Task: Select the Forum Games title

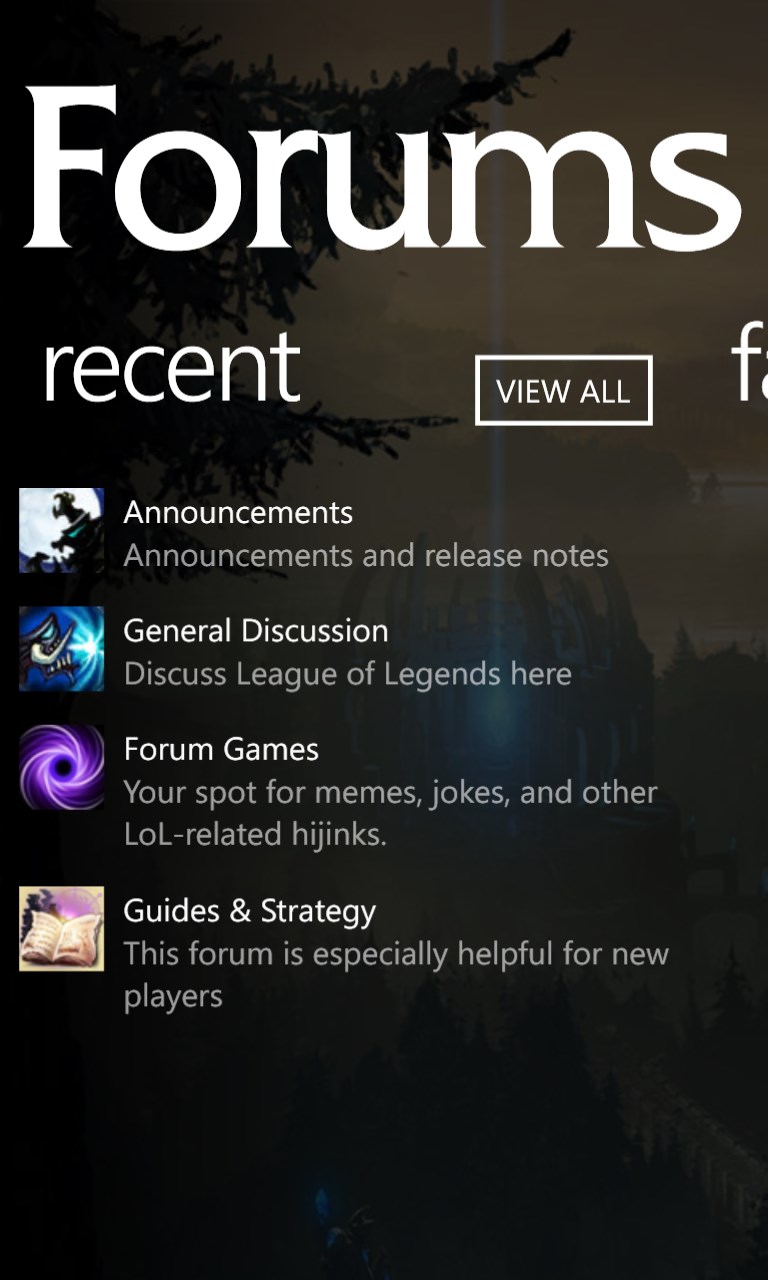Action: point(221,749)
